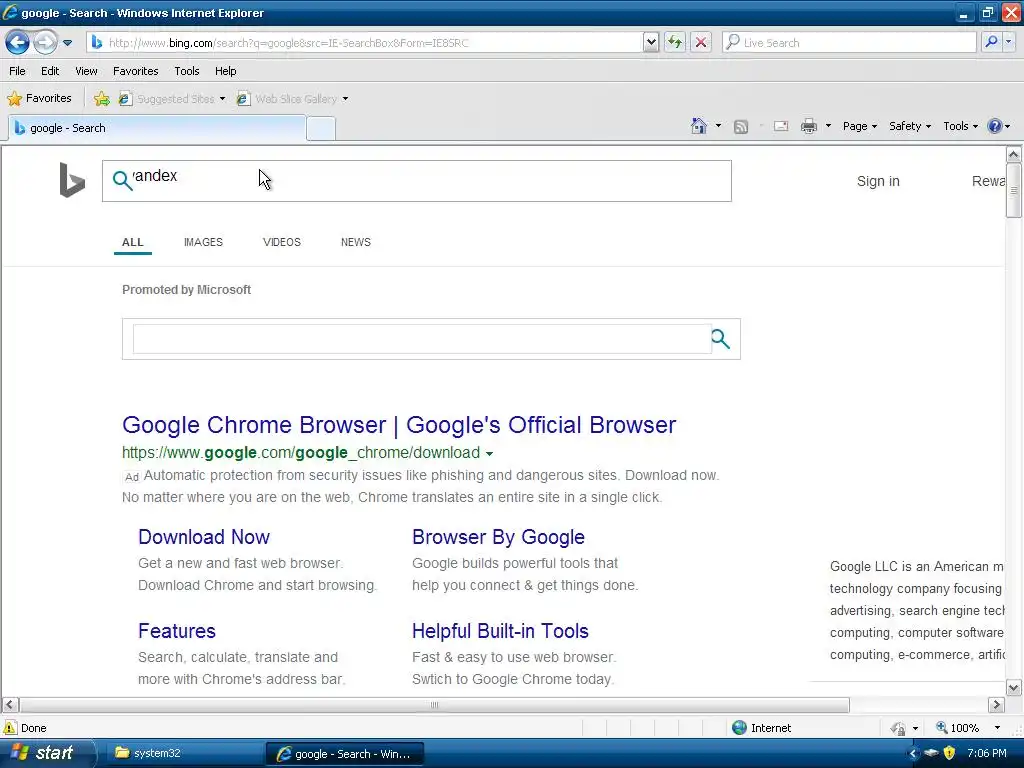
Task: Click the security shield tray icon
Action: [950, 753]
